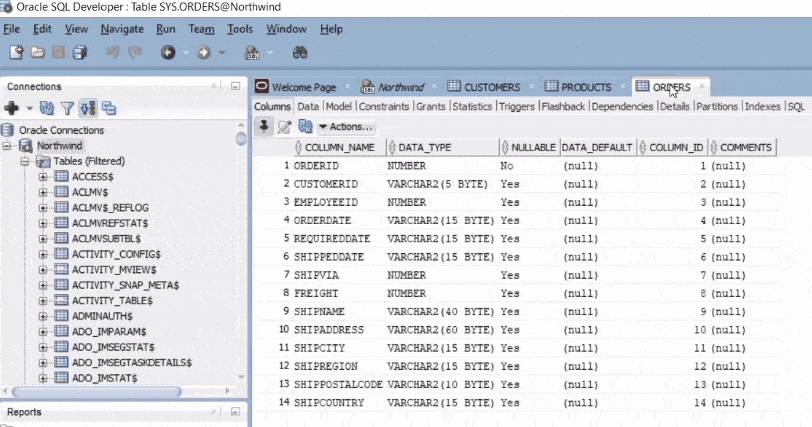Expand the ADMINAUTH$ table node
Image resolution: width=812 pixels, height=427 pixels.
click(x=43, y=316)
